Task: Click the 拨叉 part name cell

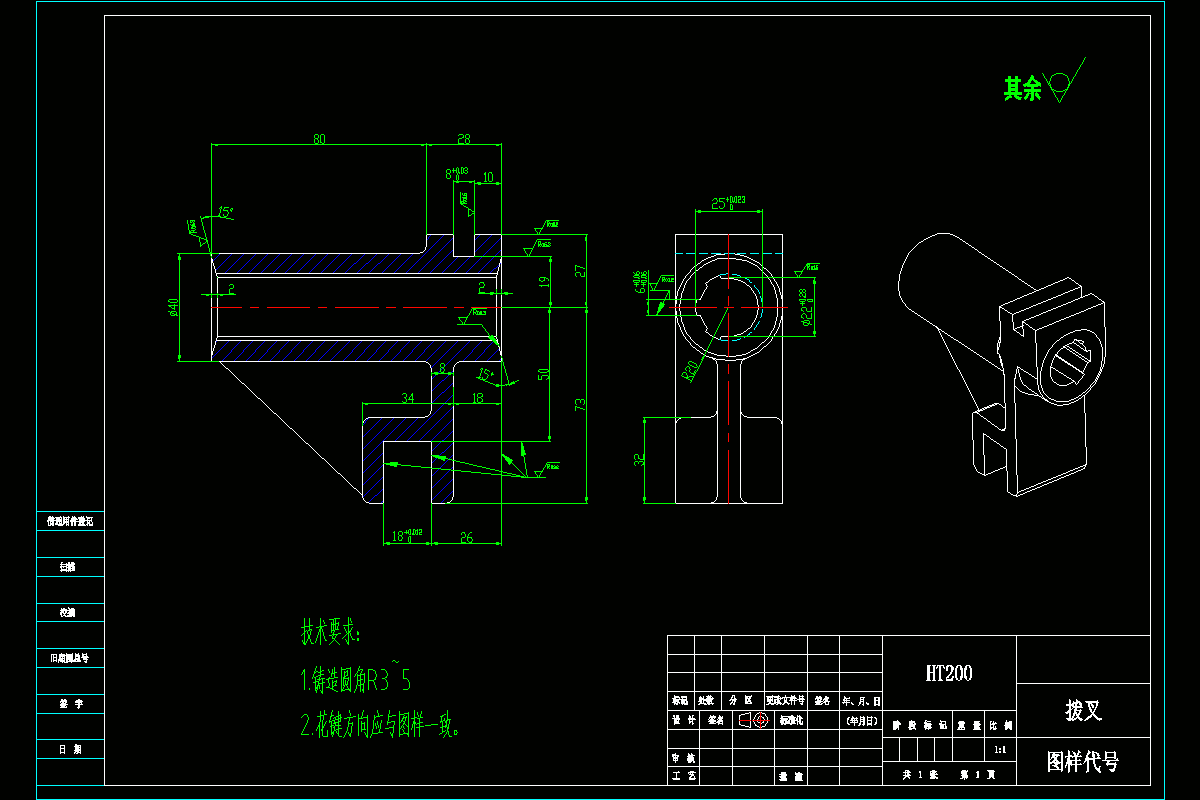Action: click(x=1083, y=711)
